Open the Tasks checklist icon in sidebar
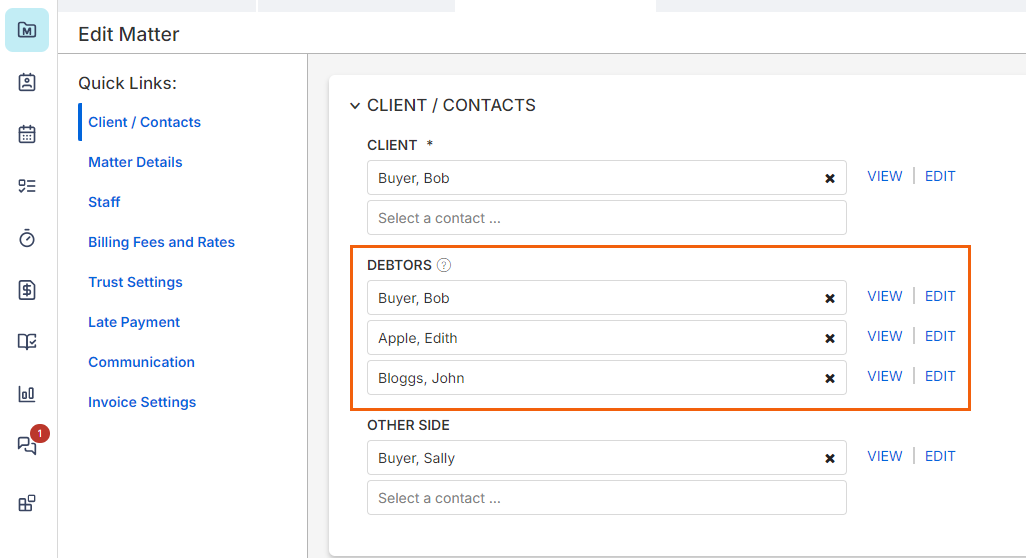The image size is (1026, 558). pos(27,186)
